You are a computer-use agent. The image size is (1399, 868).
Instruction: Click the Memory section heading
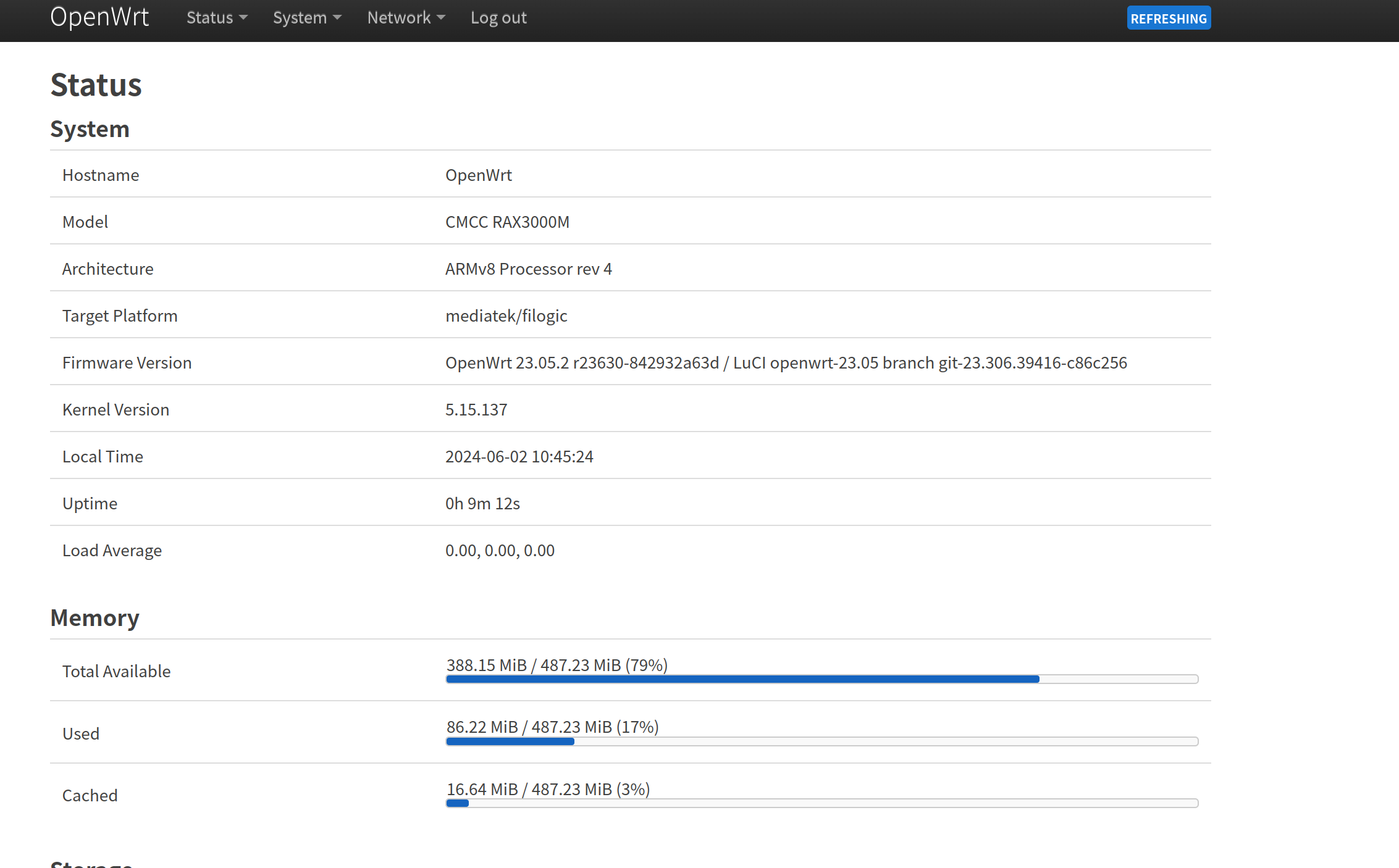point(95,618)
